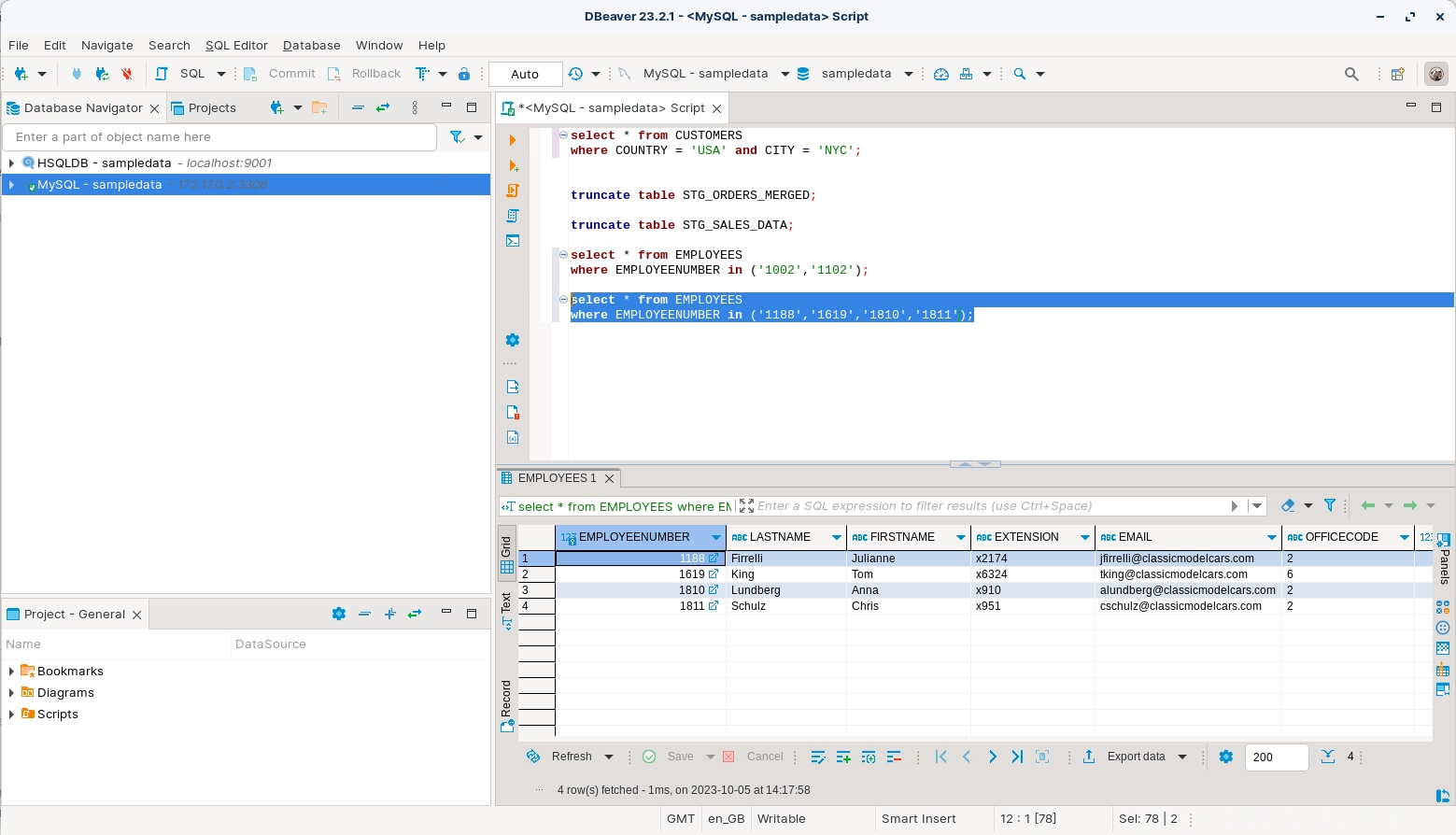Expand the HSQLDB - sampledata connection node
This screenshot has height=835, width=1456.
(11, 163)
